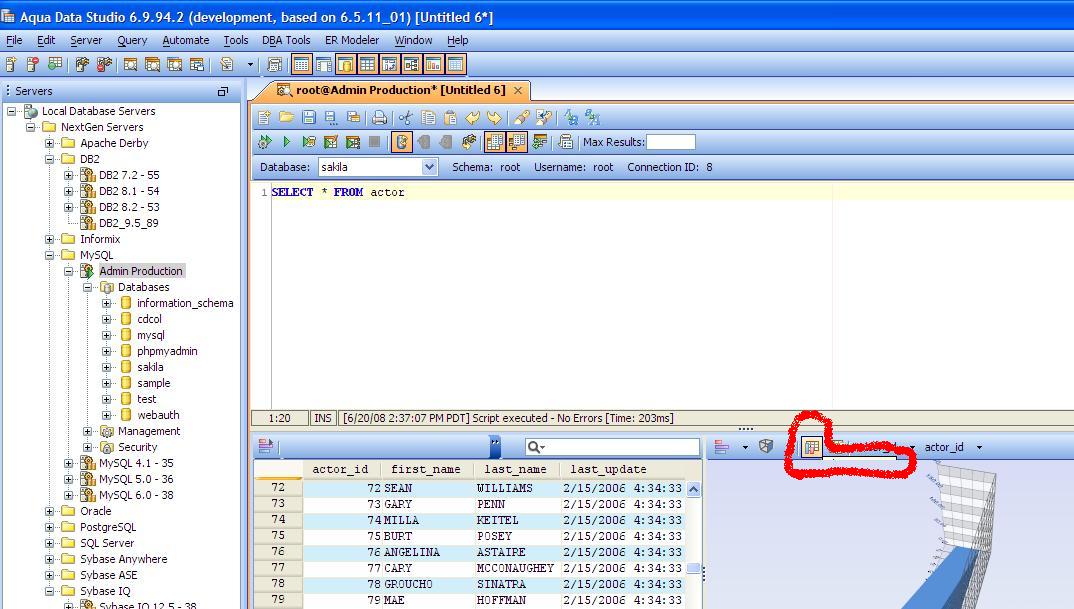Viewport: 1074px width, 609px height.
Task: Open the Automate menu
Action: click(x=186, y=40)
